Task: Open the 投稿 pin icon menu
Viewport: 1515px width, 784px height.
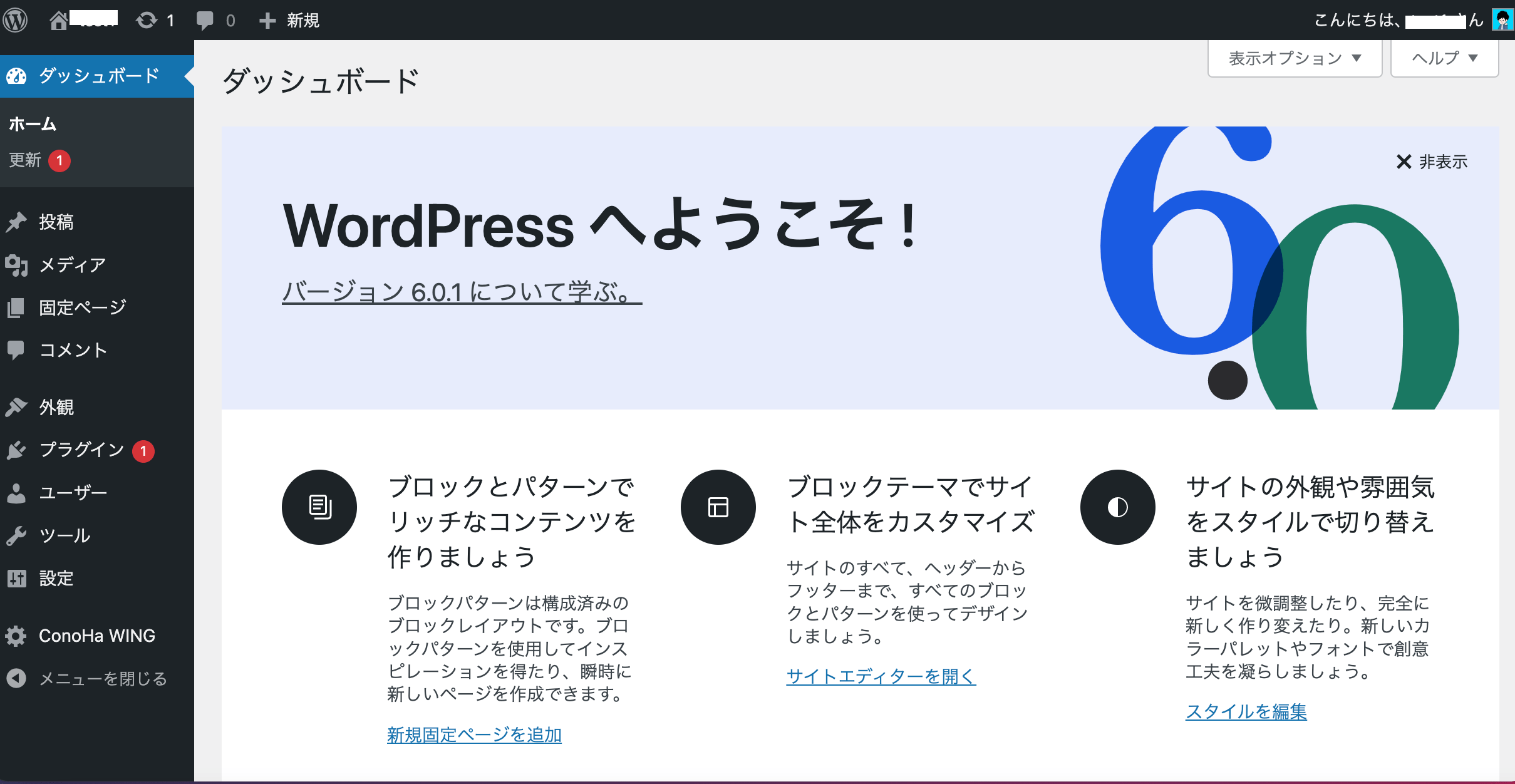Action: tap(16, 222)
